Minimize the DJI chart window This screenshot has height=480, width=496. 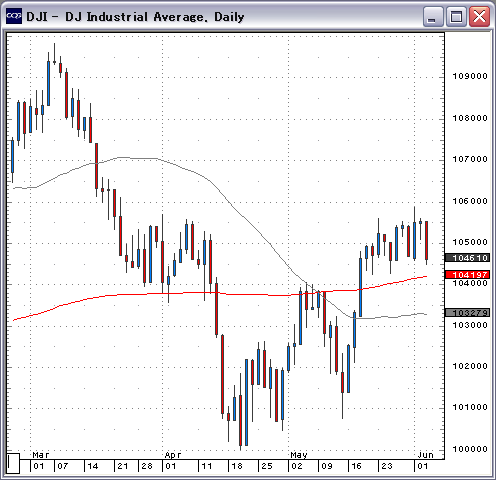[433, 16]
